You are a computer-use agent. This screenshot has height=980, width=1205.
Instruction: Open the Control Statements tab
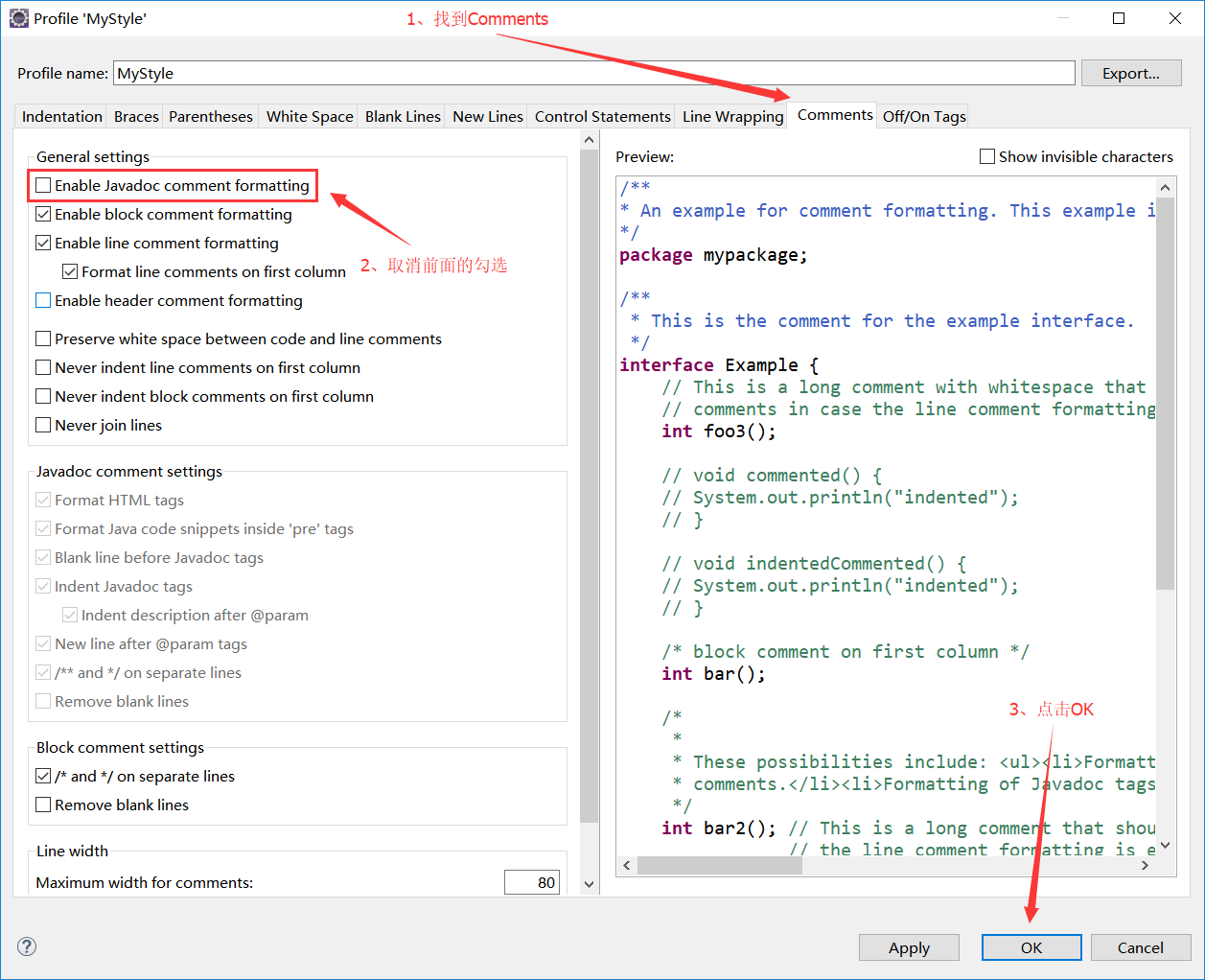coord(603,116)
